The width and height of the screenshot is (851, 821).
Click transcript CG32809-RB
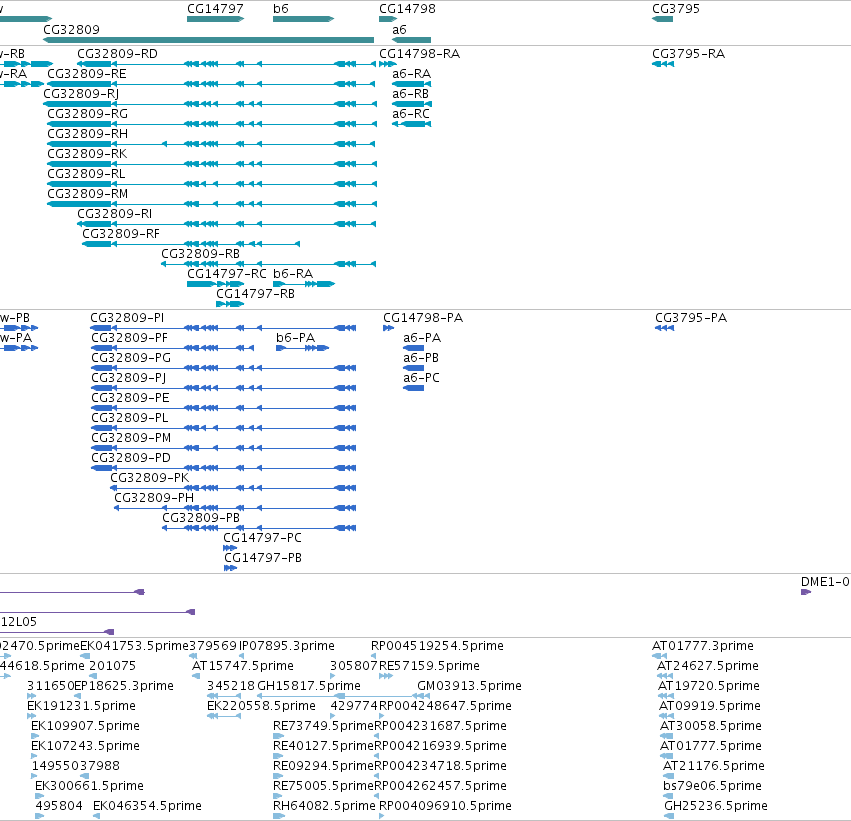tap(268, 264)
